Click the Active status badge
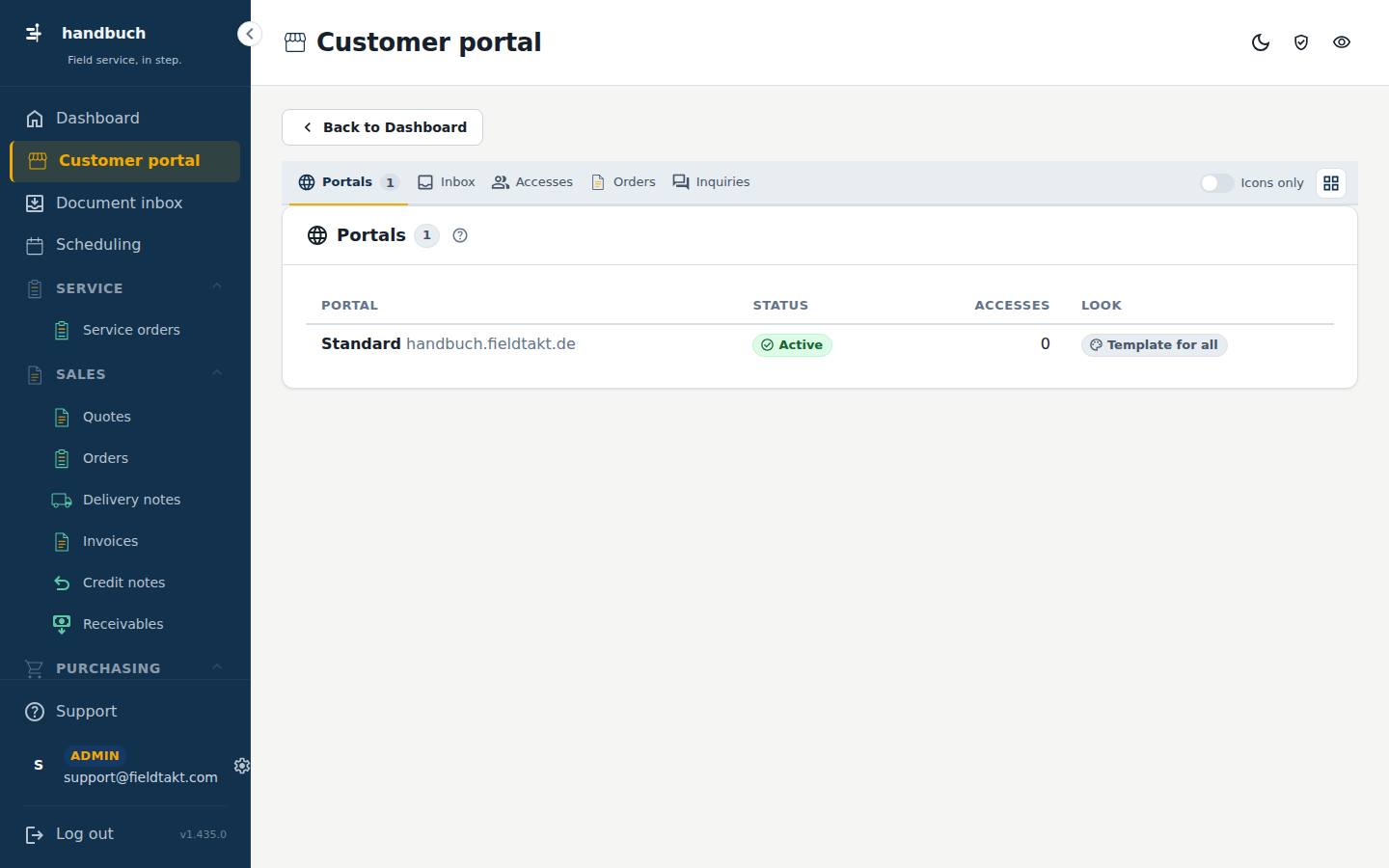This screenshot has height=868, width=1389. coord(792,345)
